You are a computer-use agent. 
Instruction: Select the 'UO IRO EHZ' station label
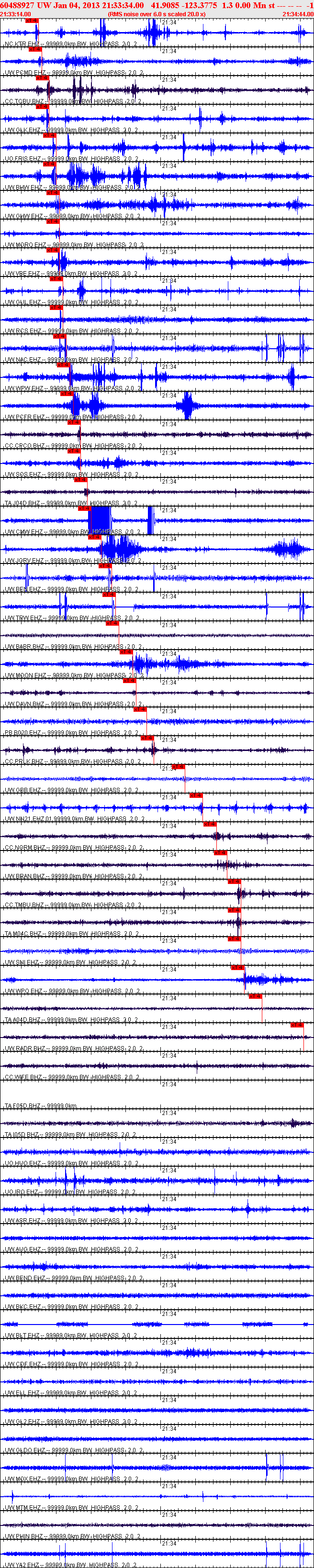(x=22, y=1191)
